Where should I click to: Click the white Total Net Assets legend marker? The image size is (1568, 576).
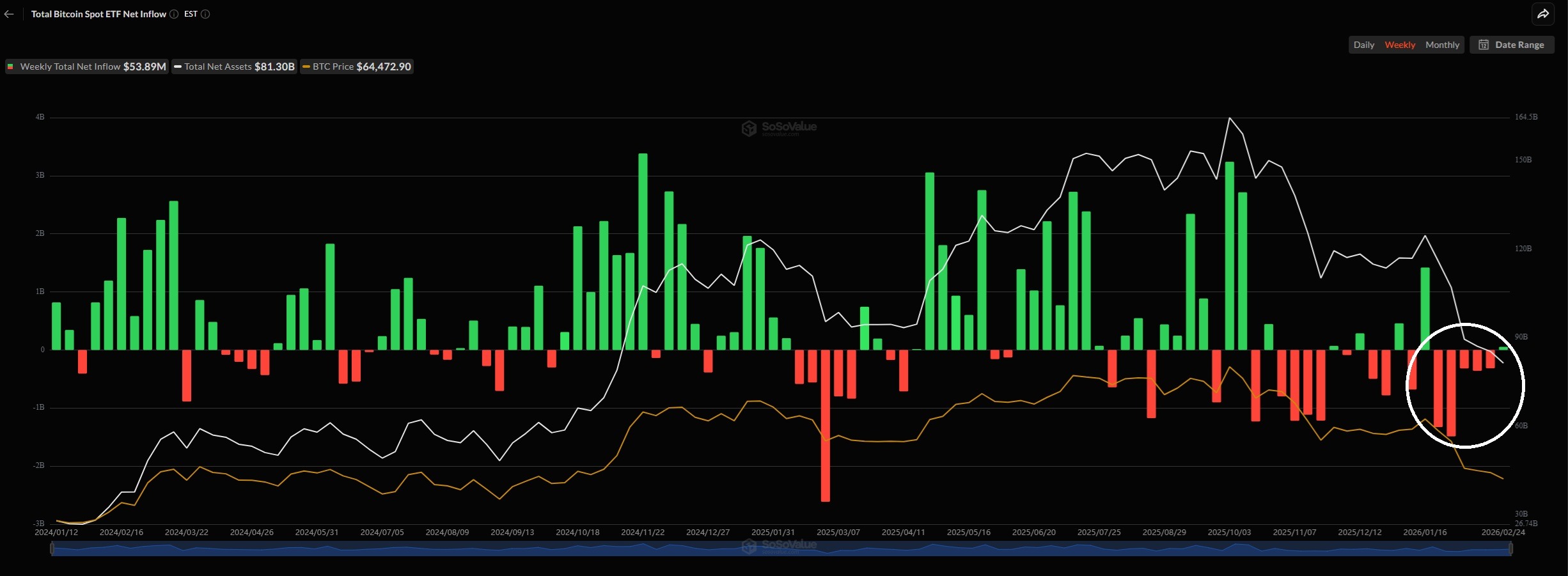pos(178,66)
